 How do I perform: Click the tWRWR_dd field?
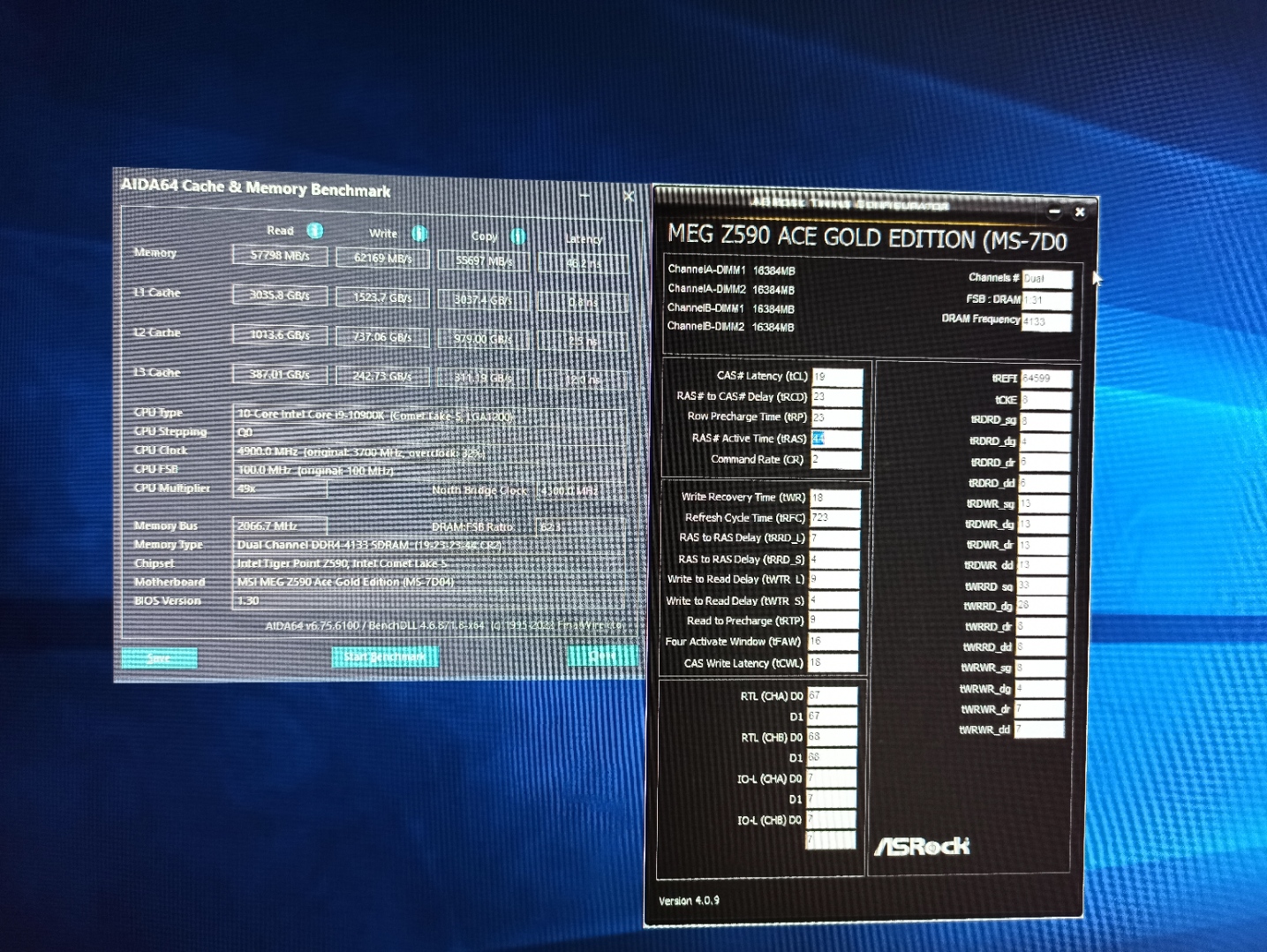[x=1039, y=729]
